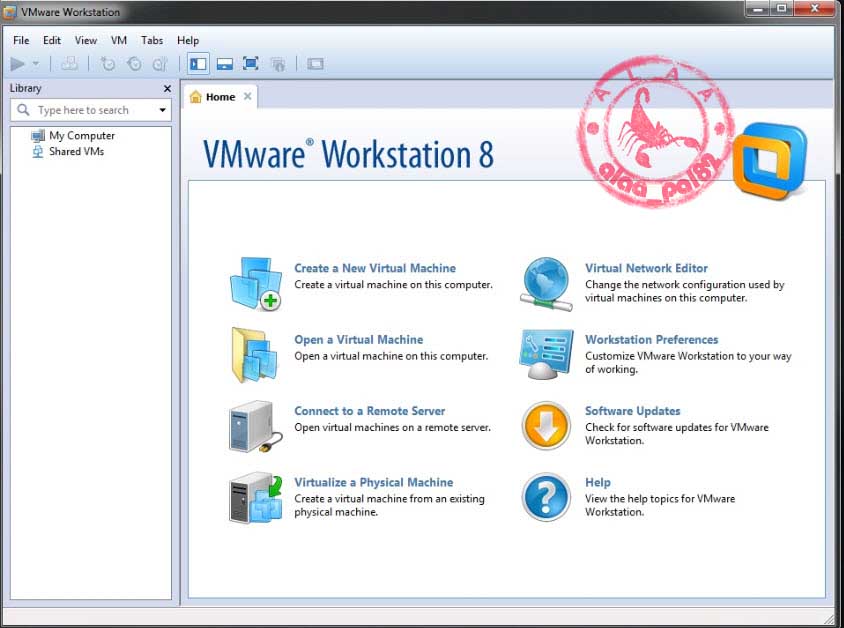
Task: Maximize the VMware Workstation window
Action: point(782,8)
